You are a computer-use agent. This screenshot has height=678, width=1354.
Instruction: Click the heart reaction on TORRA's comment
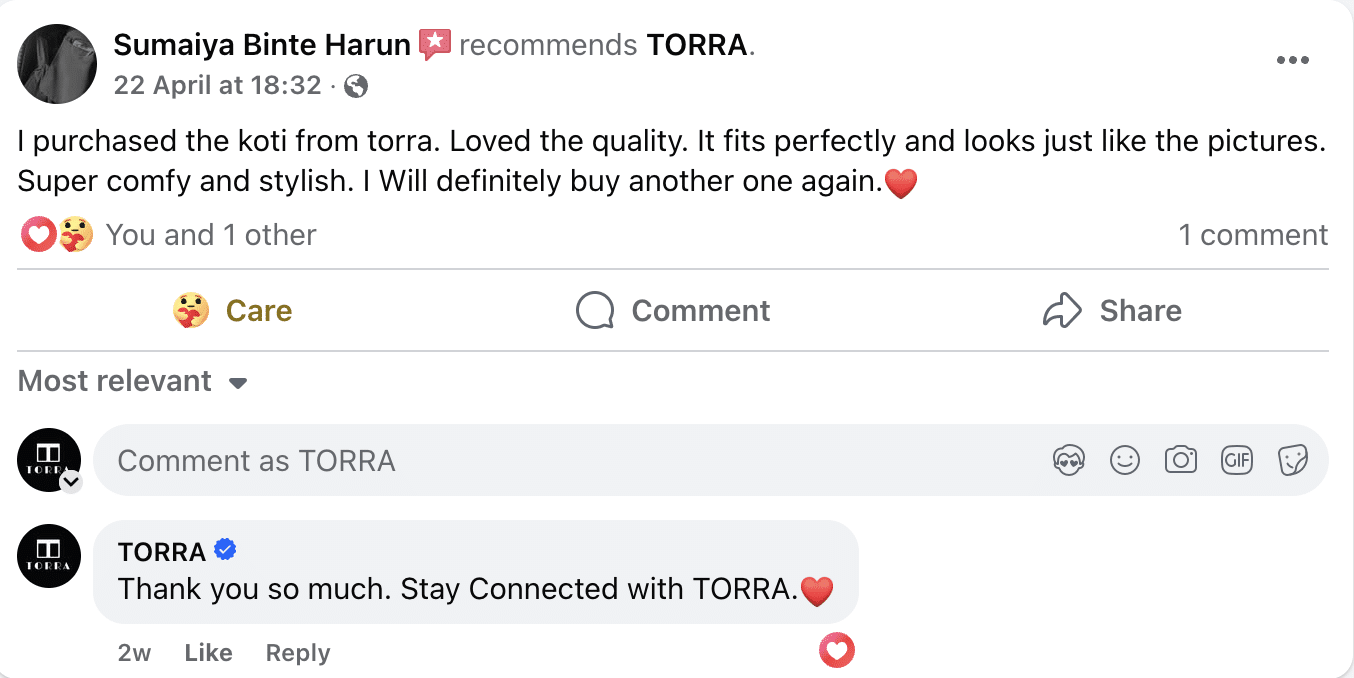coord(836,650)
